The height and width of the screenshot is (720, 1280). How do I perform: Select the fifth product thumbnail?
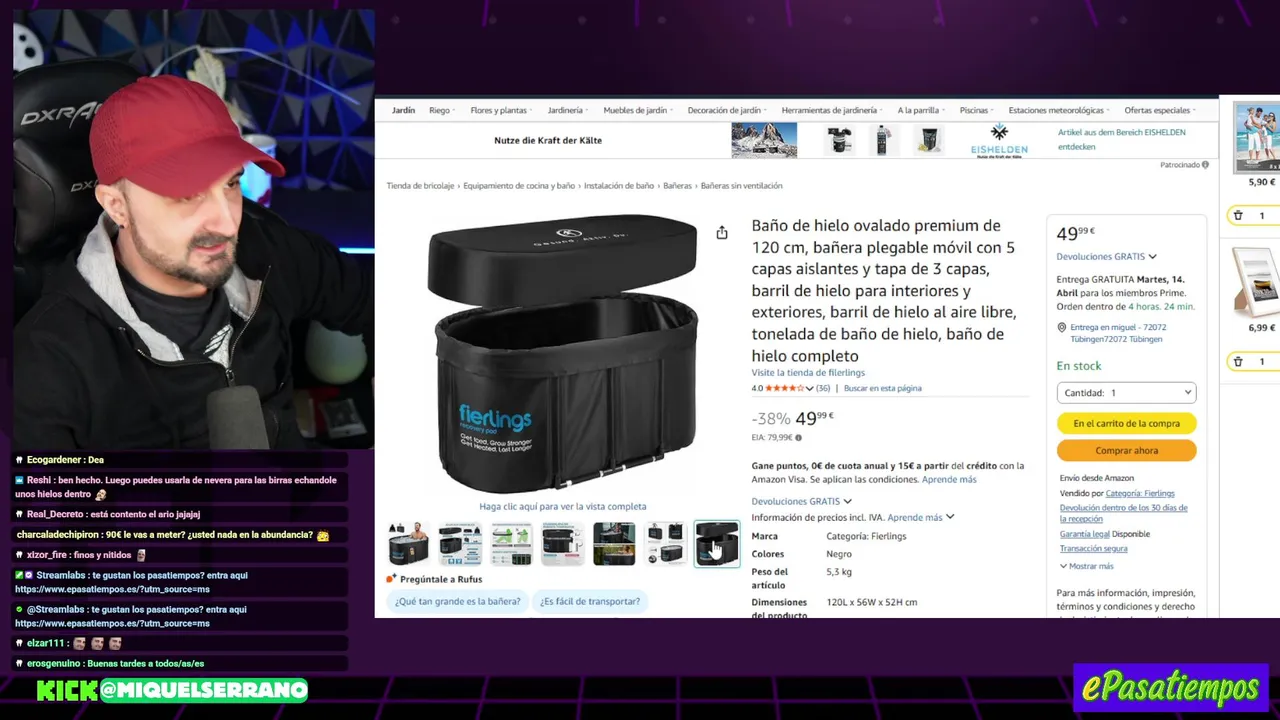614,544
